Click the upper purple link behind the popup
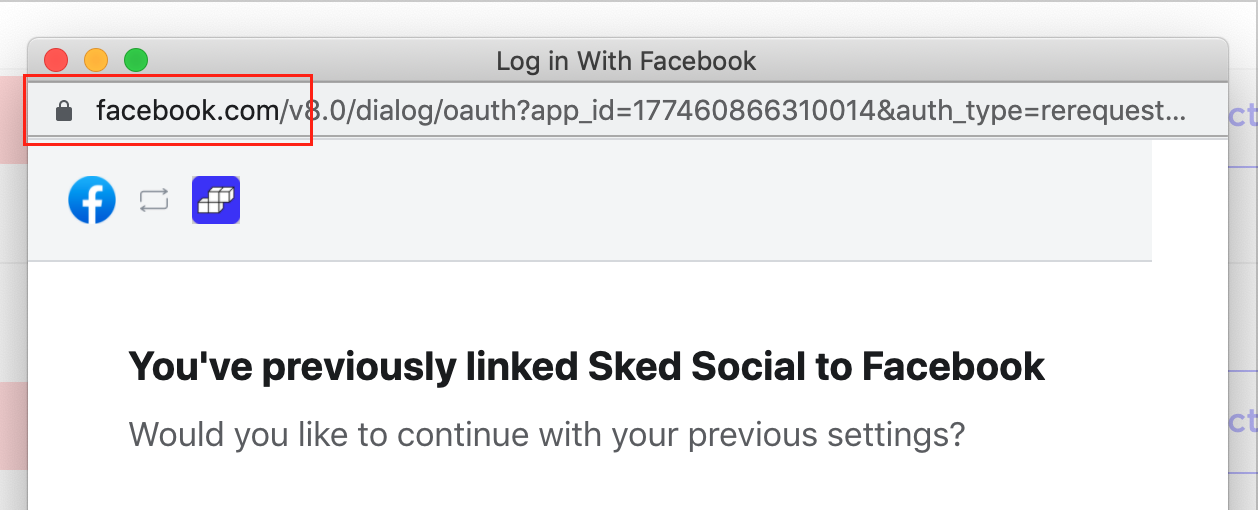1258x510 pixels. coord(1242,116)
